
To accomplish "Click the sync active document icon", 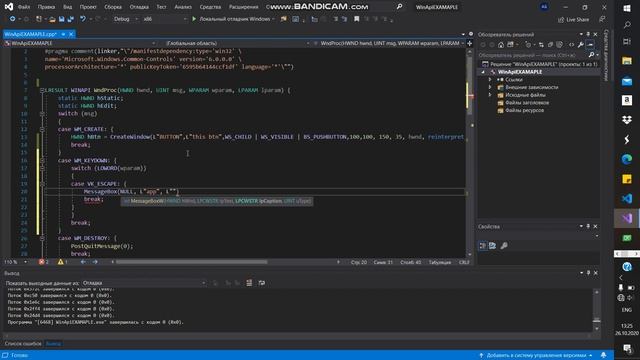I will pyautogui.click(x=541, y=44).
